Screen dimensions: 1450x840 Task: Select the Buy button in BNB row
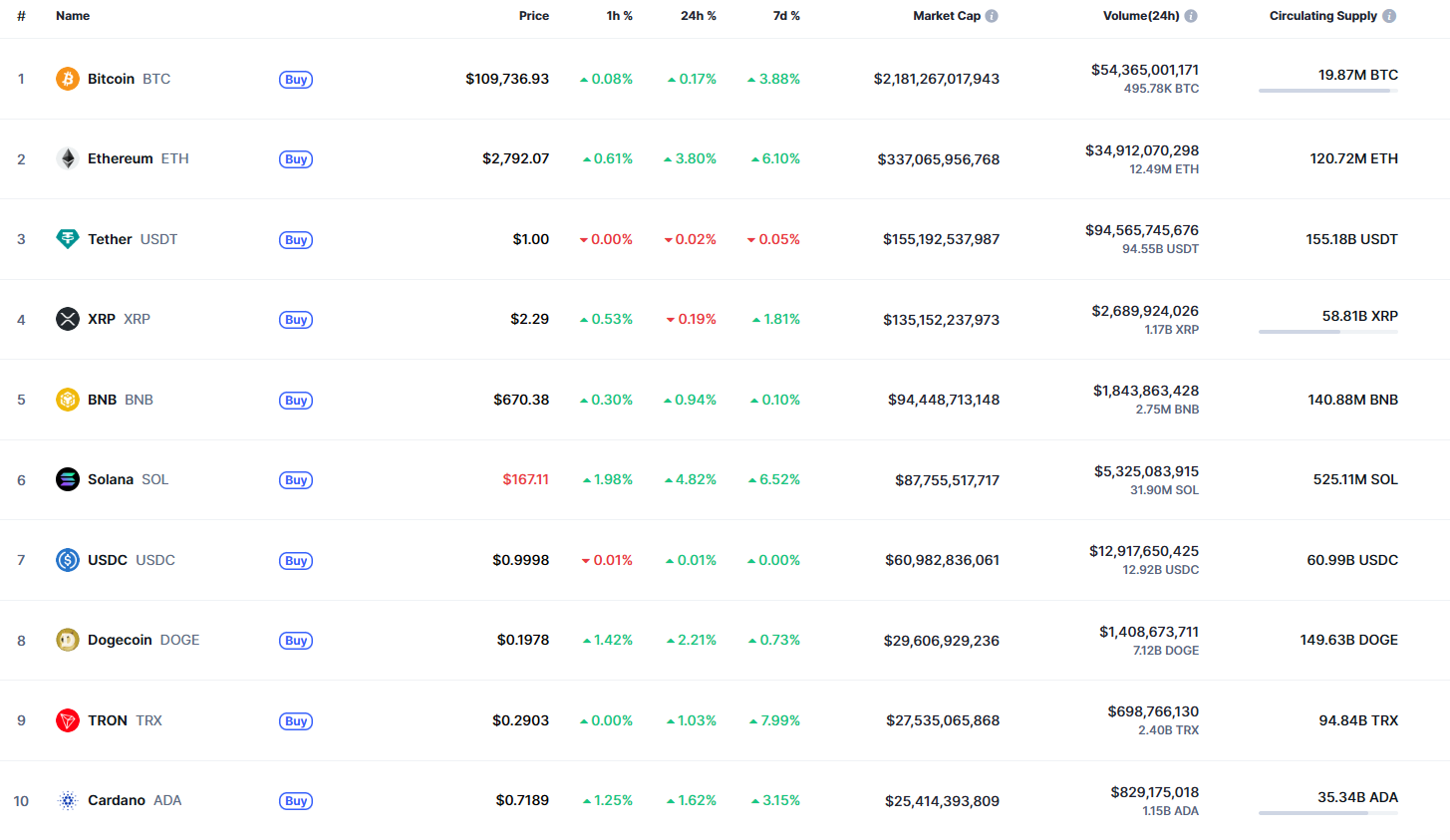click(296, 401)
